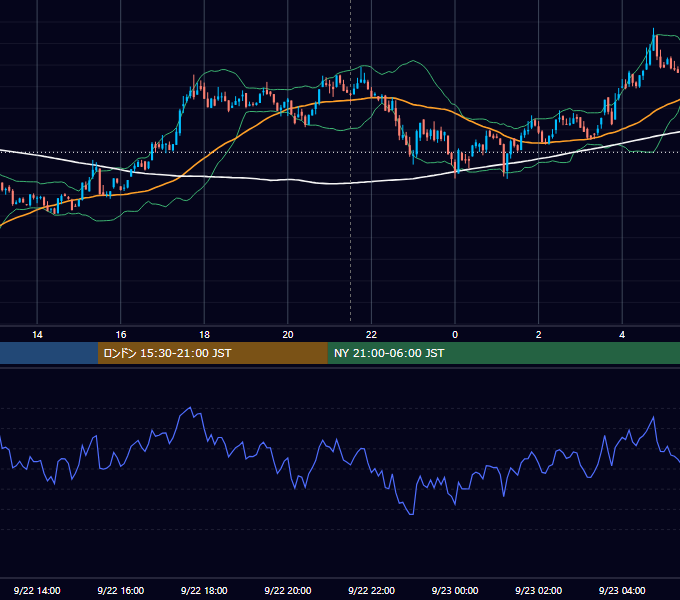Image resolution: width=680 pixels, height=600 pixels.
Task: Click the 9/23 02:00 date label
Action: coord(539,590)
